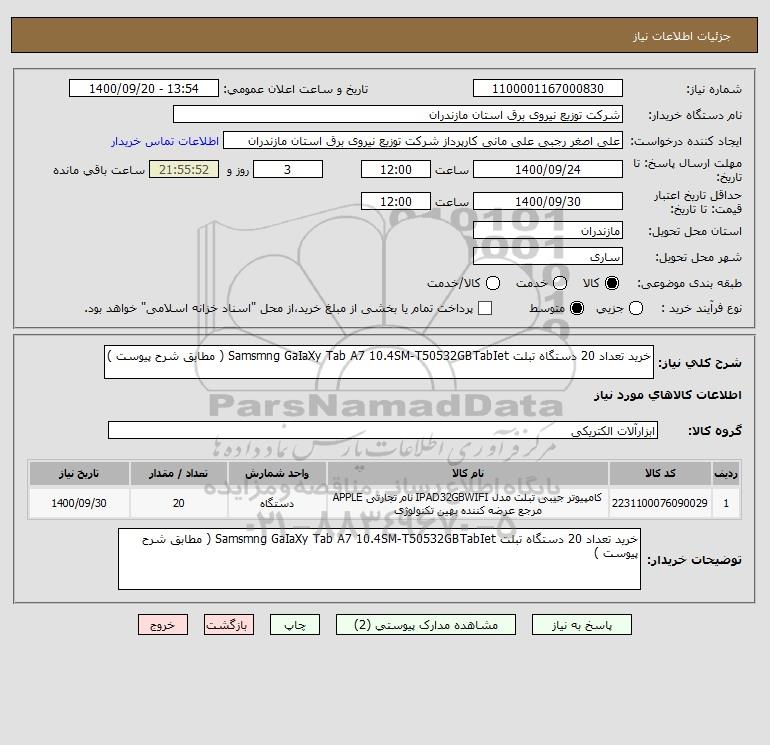Open مشاهده مدارک پیوستی (2) button

(x=426, y=625)
